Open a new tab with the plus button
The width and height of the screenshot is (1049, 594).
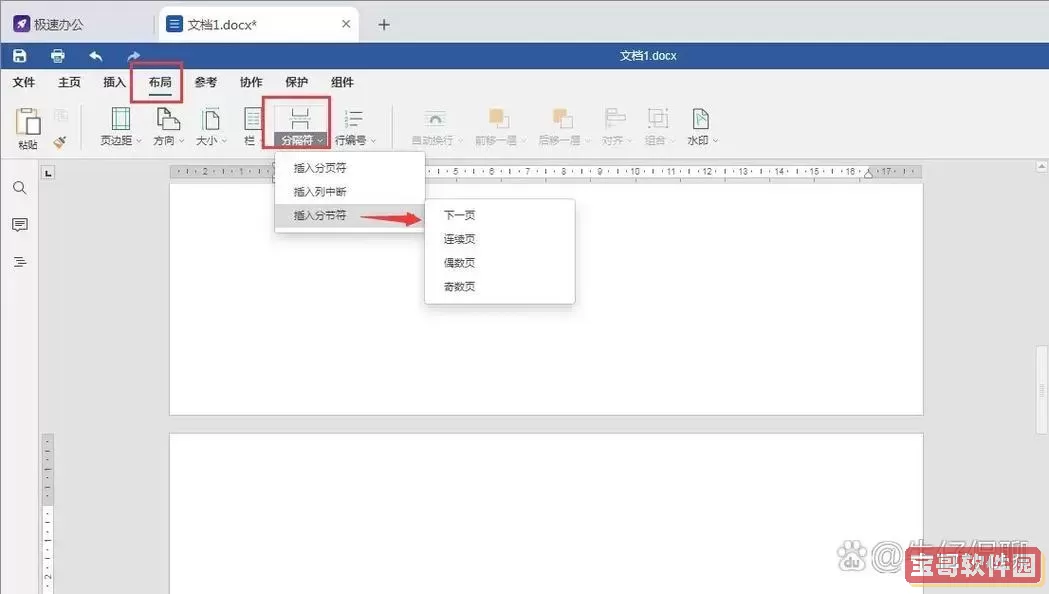[x=384, y=24]
